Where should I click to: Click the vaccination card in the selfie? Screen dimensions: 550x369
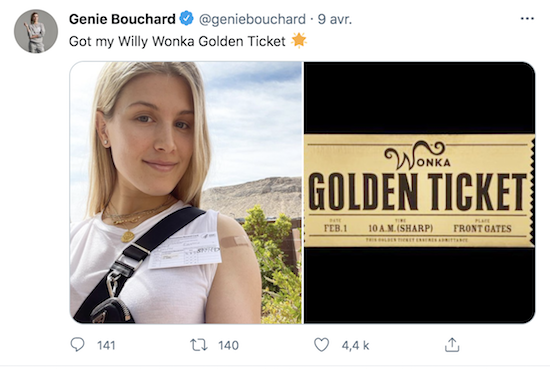(x=185, y=250)
